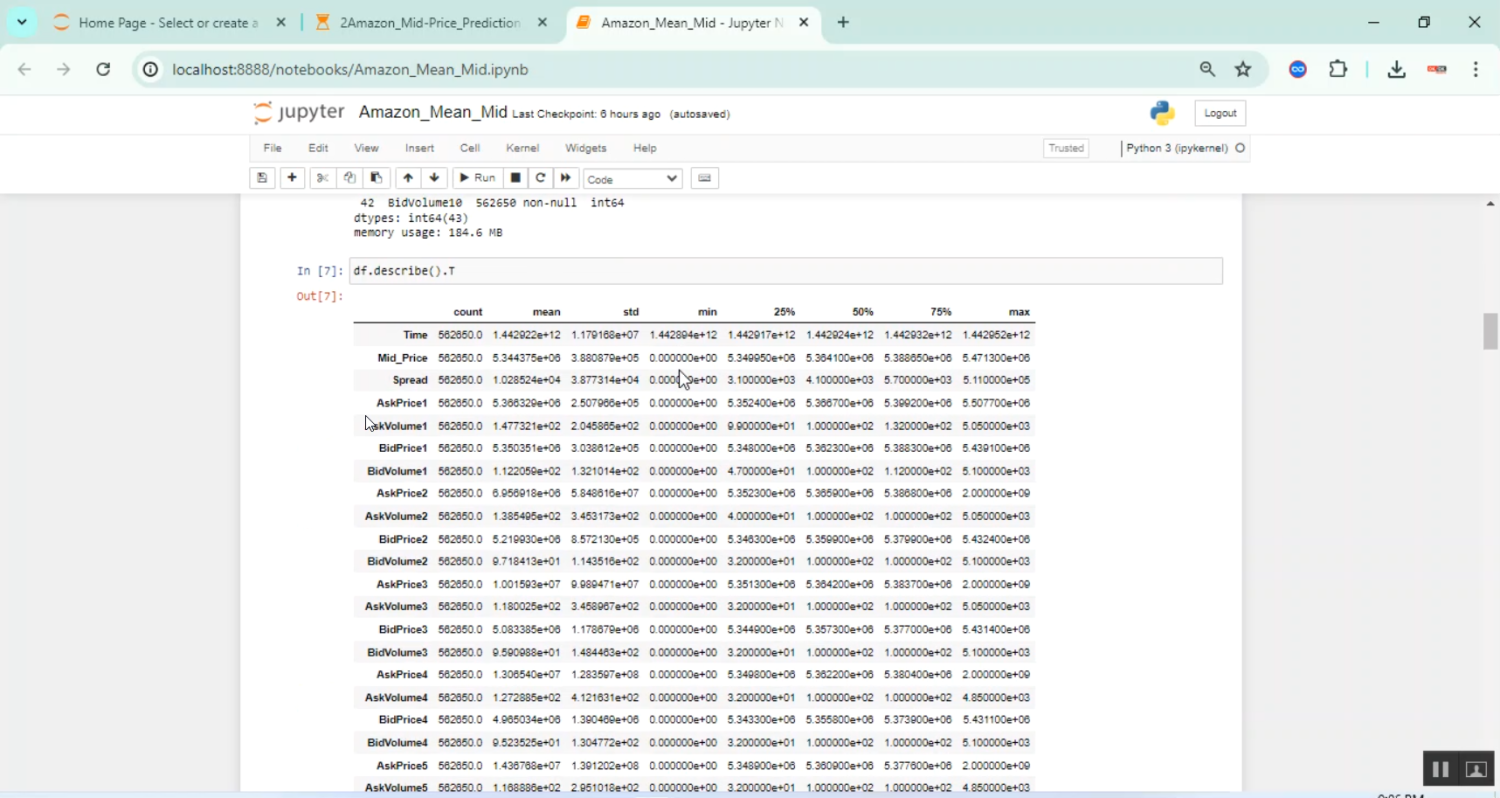Screen dimensions: 1500x798
Task: Open the cell type Code dropdown
Action: 632,179
